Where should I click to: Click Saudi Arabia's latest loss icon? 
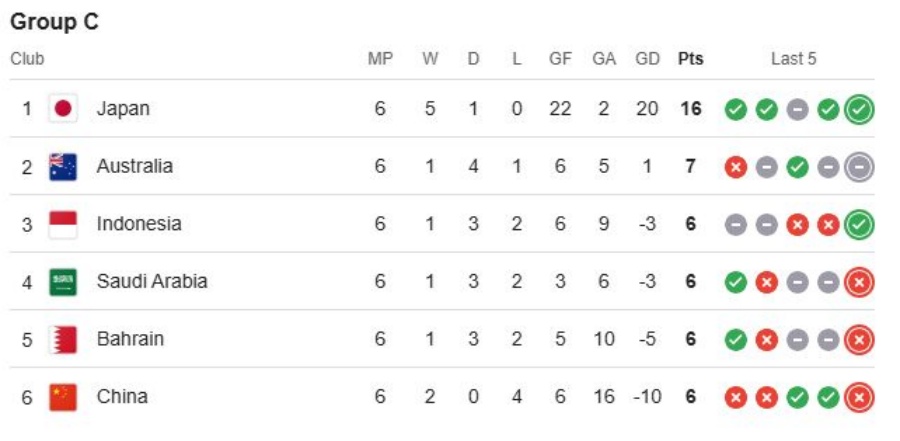coord(858,282)
